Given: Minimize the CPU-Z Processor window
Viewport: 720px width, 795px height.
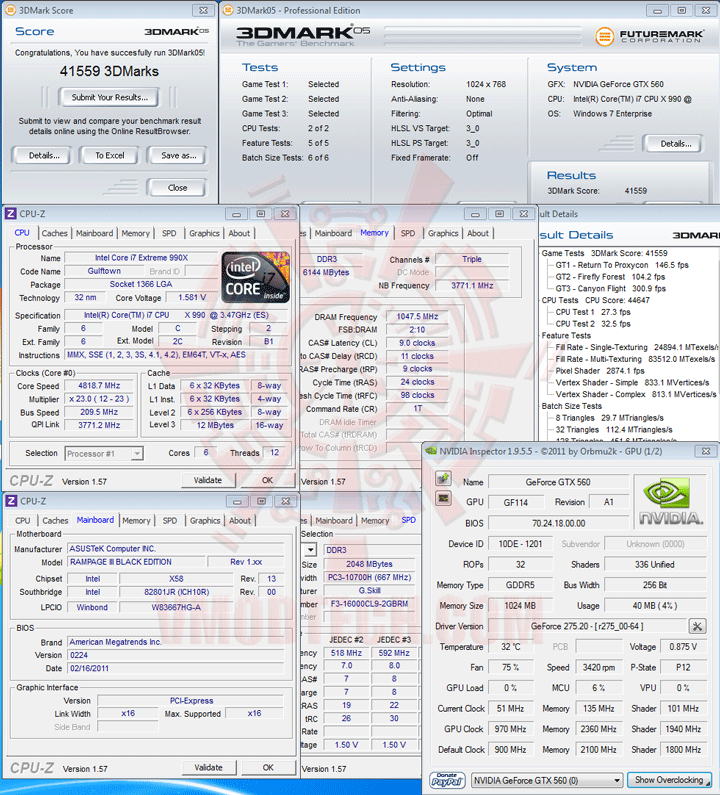Looking at the screenshot, I should tap(236, 214).
